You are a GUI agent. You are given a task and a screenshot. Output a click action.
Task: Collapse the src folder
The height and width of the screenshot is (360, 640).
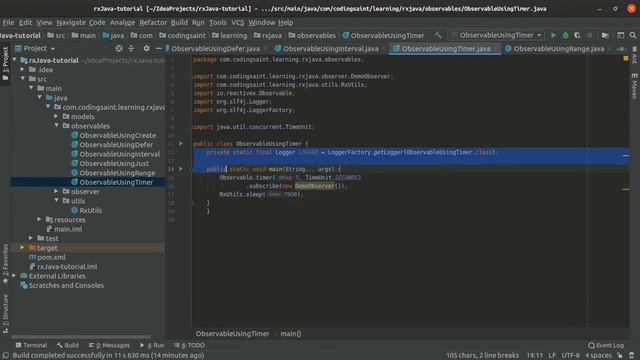point(23,79)
